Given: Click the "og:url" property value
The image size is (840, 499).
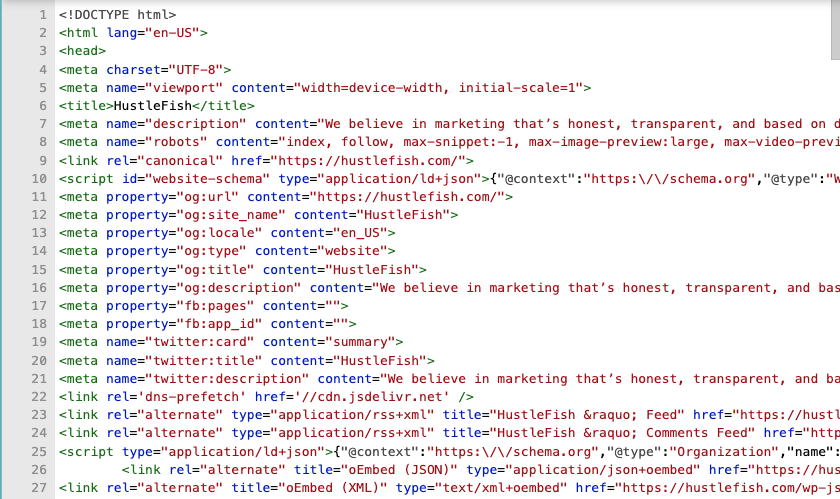Looking at the screenshot, I should (207, 197).
